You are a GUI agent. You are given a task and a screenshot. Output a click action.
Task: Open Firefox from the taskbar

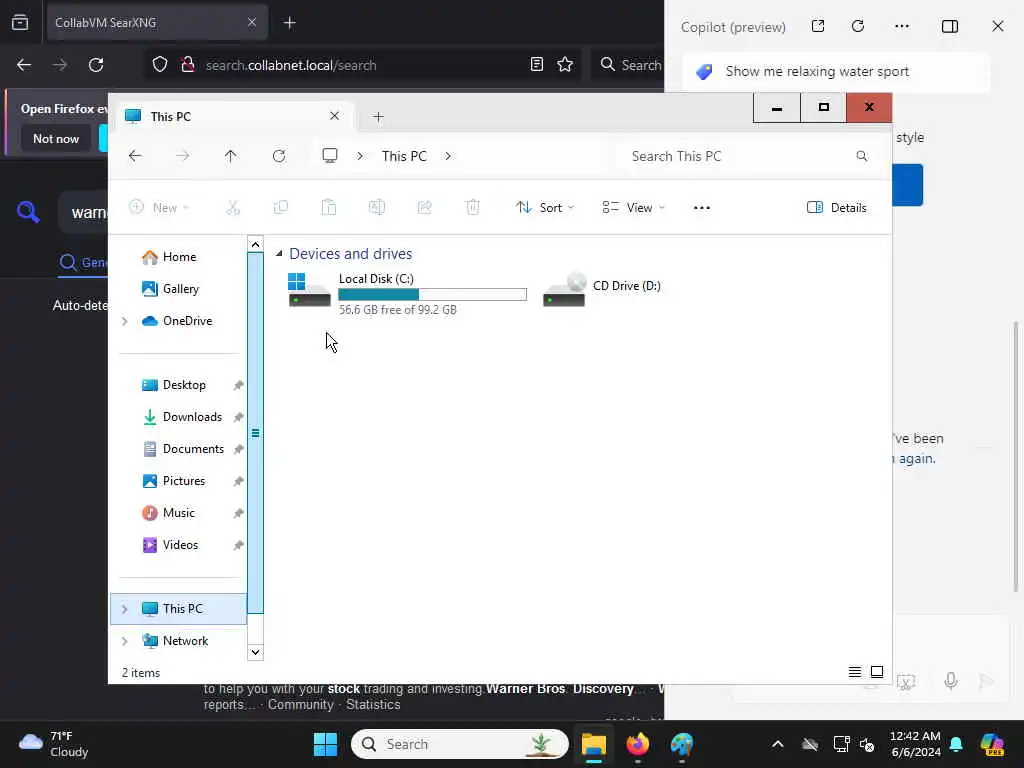point(637,744)
